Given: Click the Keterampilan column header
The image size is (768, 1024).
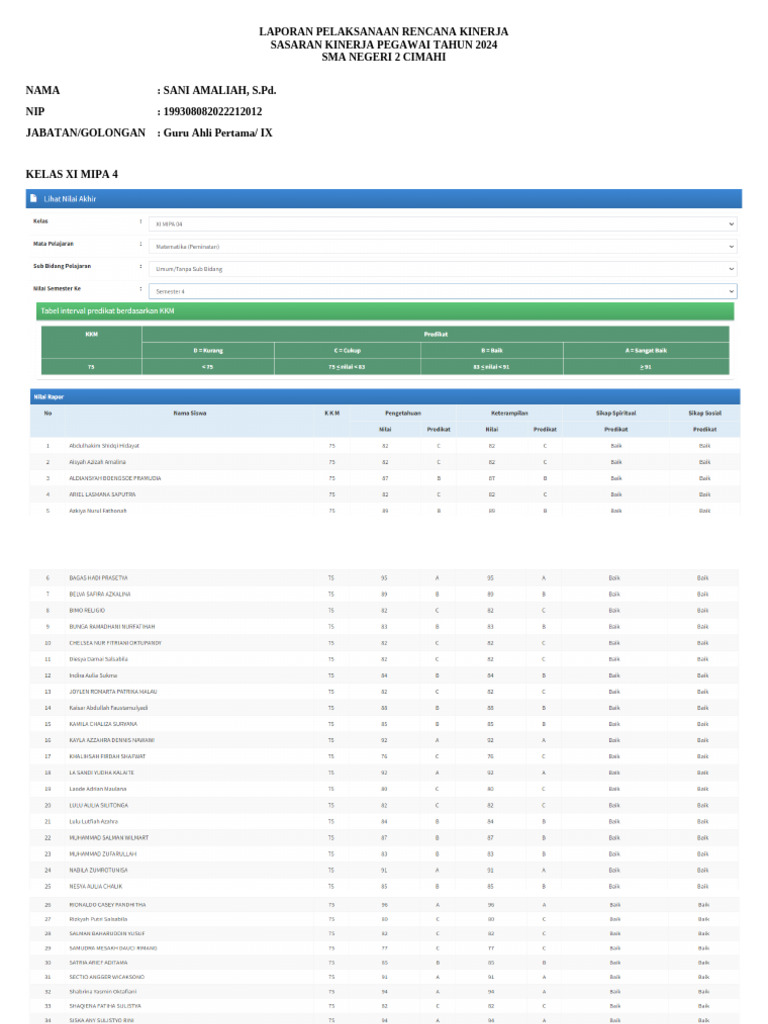Looking at the screenshot, I should coord(509,412).
